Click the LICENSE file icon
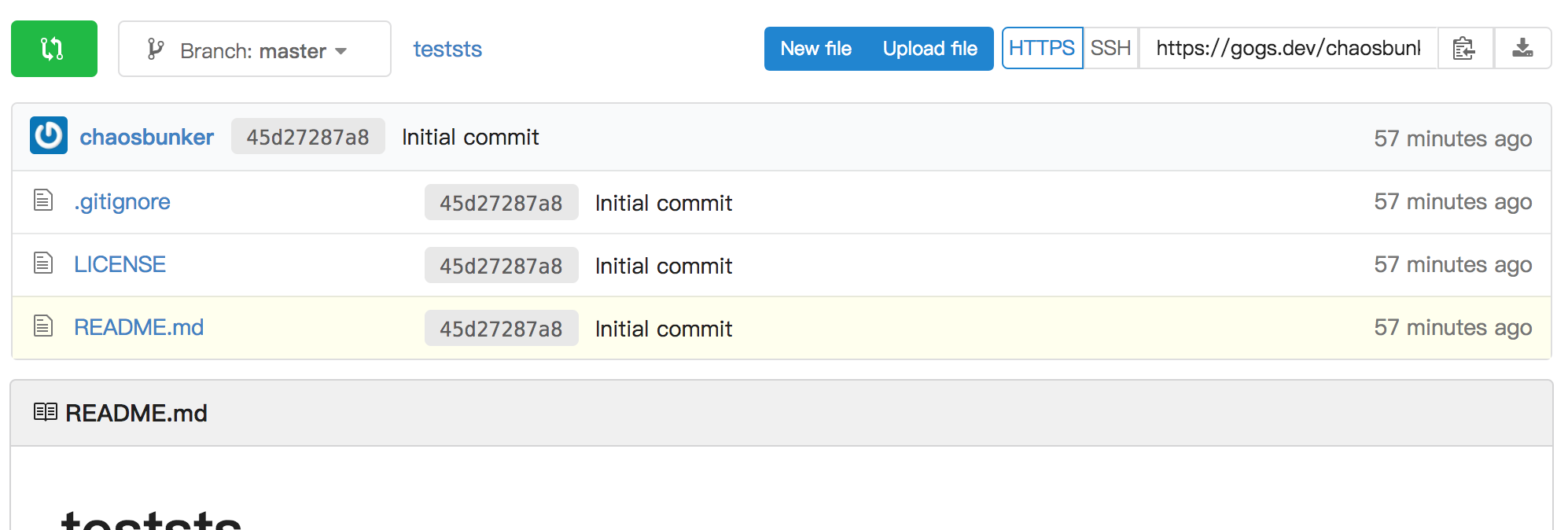The image size is (1568, 530). pyautogui.click(x=43, y=263)
